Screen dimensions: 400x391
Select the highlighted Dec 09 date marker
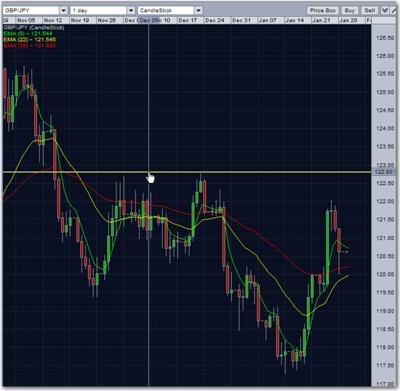149,20
